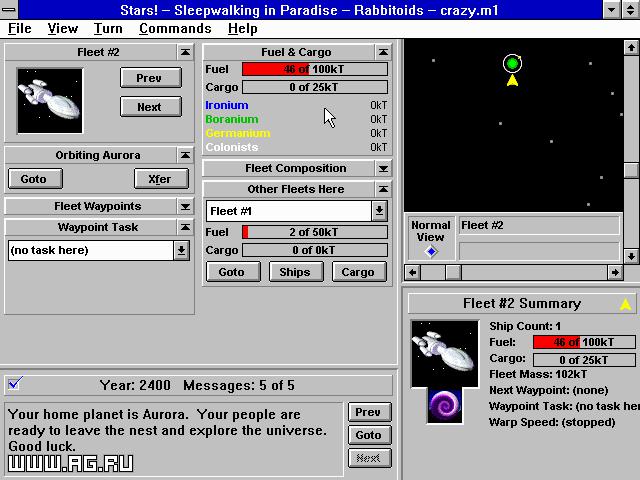Open the Turn menu
Image resolution: width=640 pixels, height=480 pixels.
pyautogui.click(x=108, y=29)
